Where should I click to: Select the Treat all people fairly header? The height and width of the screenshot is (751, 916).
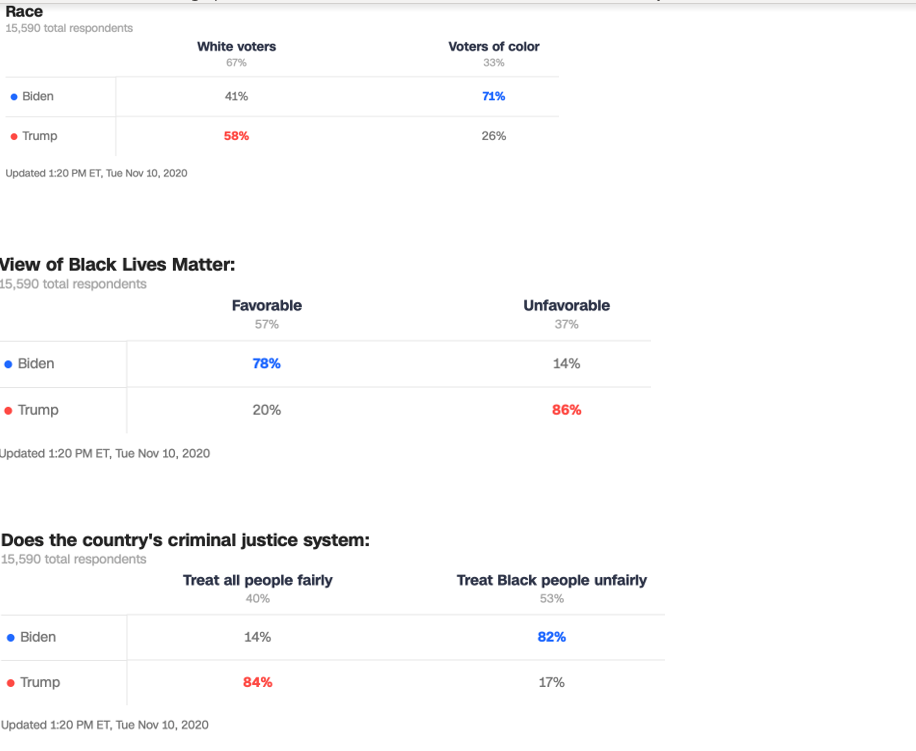[x=258, y=581]
